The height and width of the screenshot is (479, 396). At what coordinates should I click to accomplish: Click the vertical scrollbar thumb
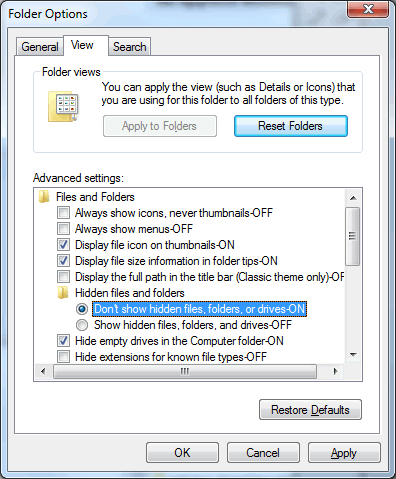(353, 236)
